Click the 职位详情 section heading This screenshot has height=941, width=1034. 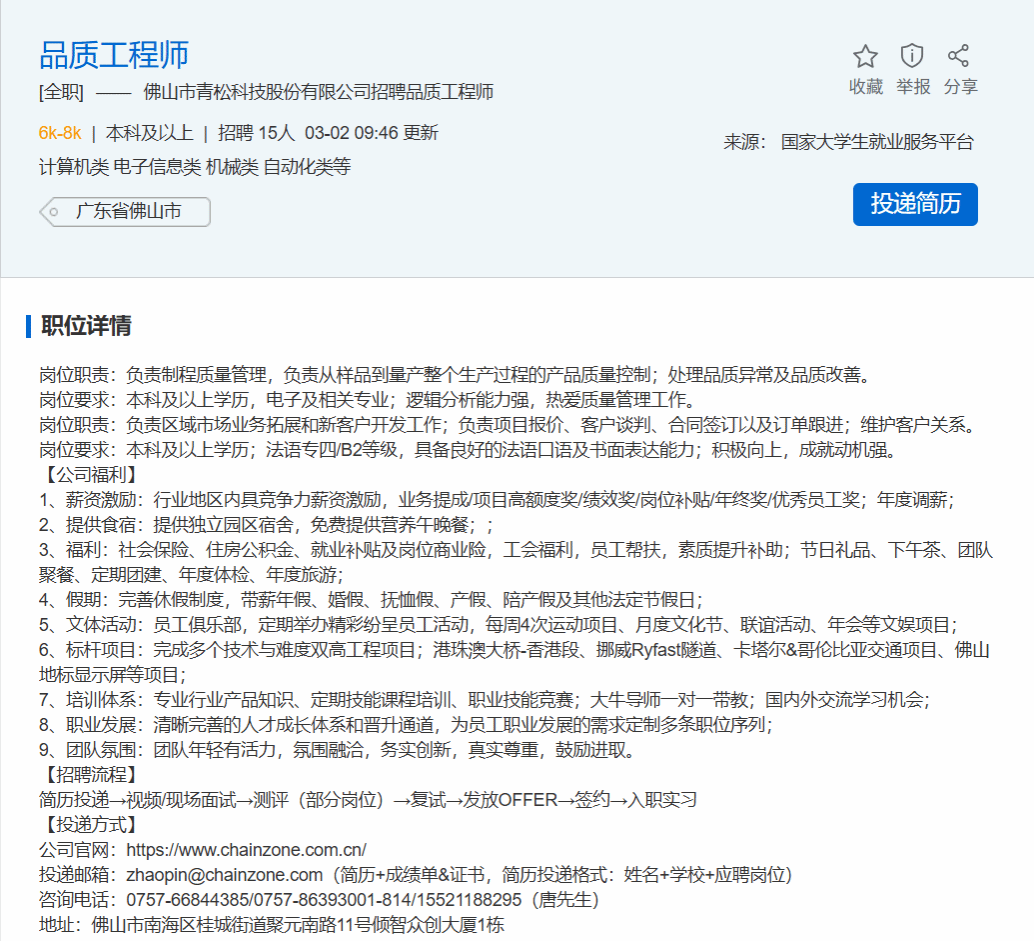86,326
